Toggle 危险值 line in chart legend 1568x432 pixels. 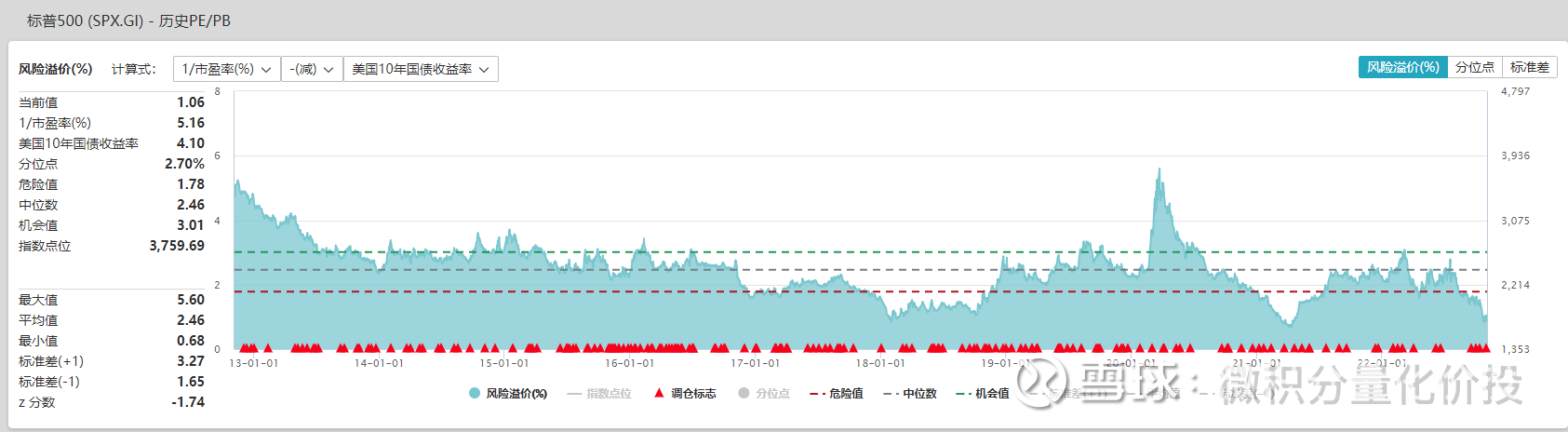[x=837, y=394]
